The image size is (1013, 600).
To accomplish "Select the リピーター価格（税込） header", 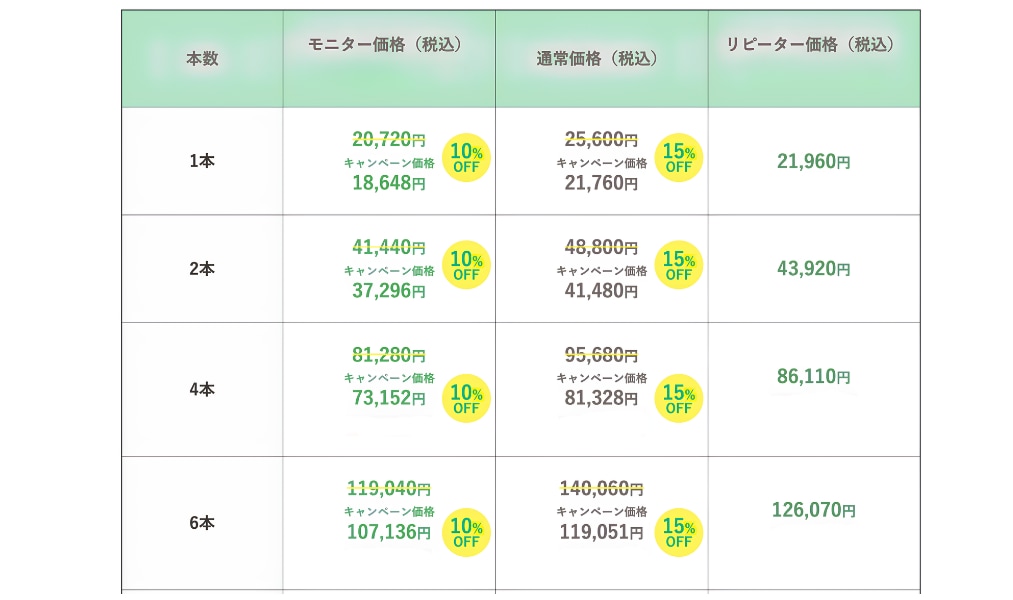I will pyautogui.click(x=811, y=45).
